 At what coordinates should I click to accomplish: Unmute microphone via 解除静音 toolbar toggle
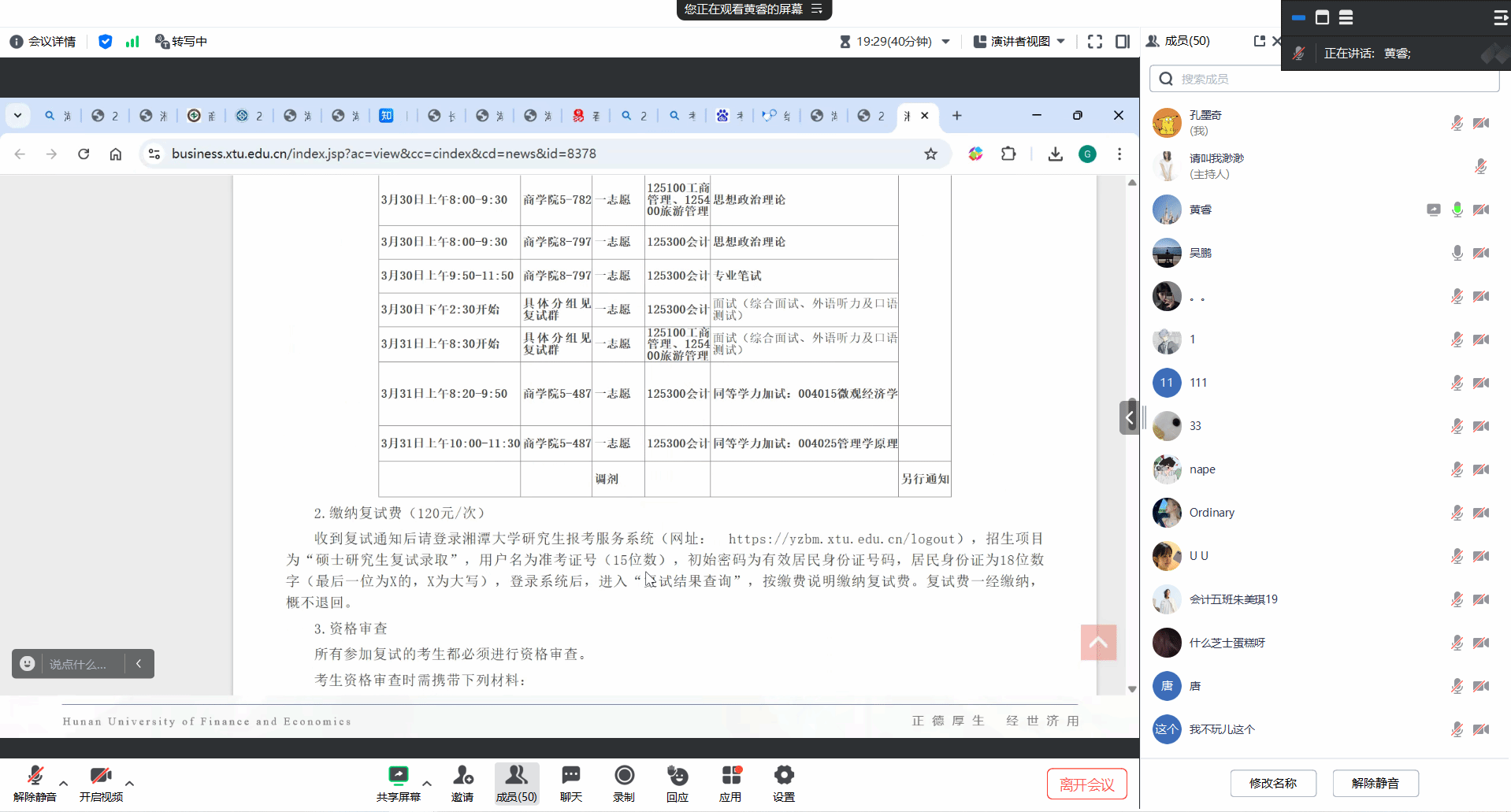click(35, 783)
